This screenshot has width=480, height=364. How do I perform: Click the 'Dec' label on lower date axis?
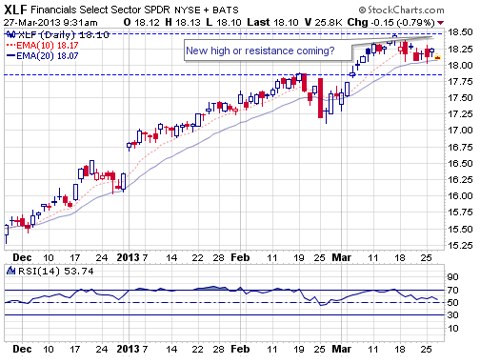(x=22, y=349)
